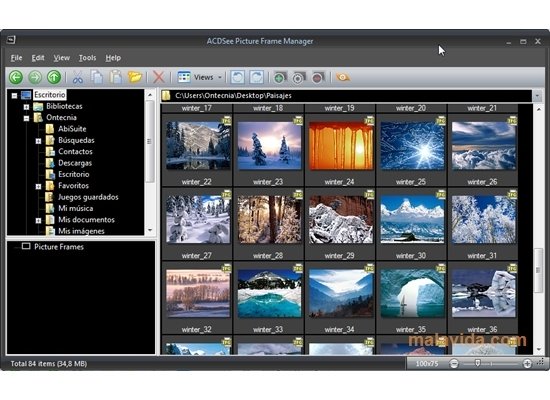Image resolution: width=550 pixels, height=400 pixels.
Task: Select turquoise lake thumbnail under winter_28
Action: 269,293
